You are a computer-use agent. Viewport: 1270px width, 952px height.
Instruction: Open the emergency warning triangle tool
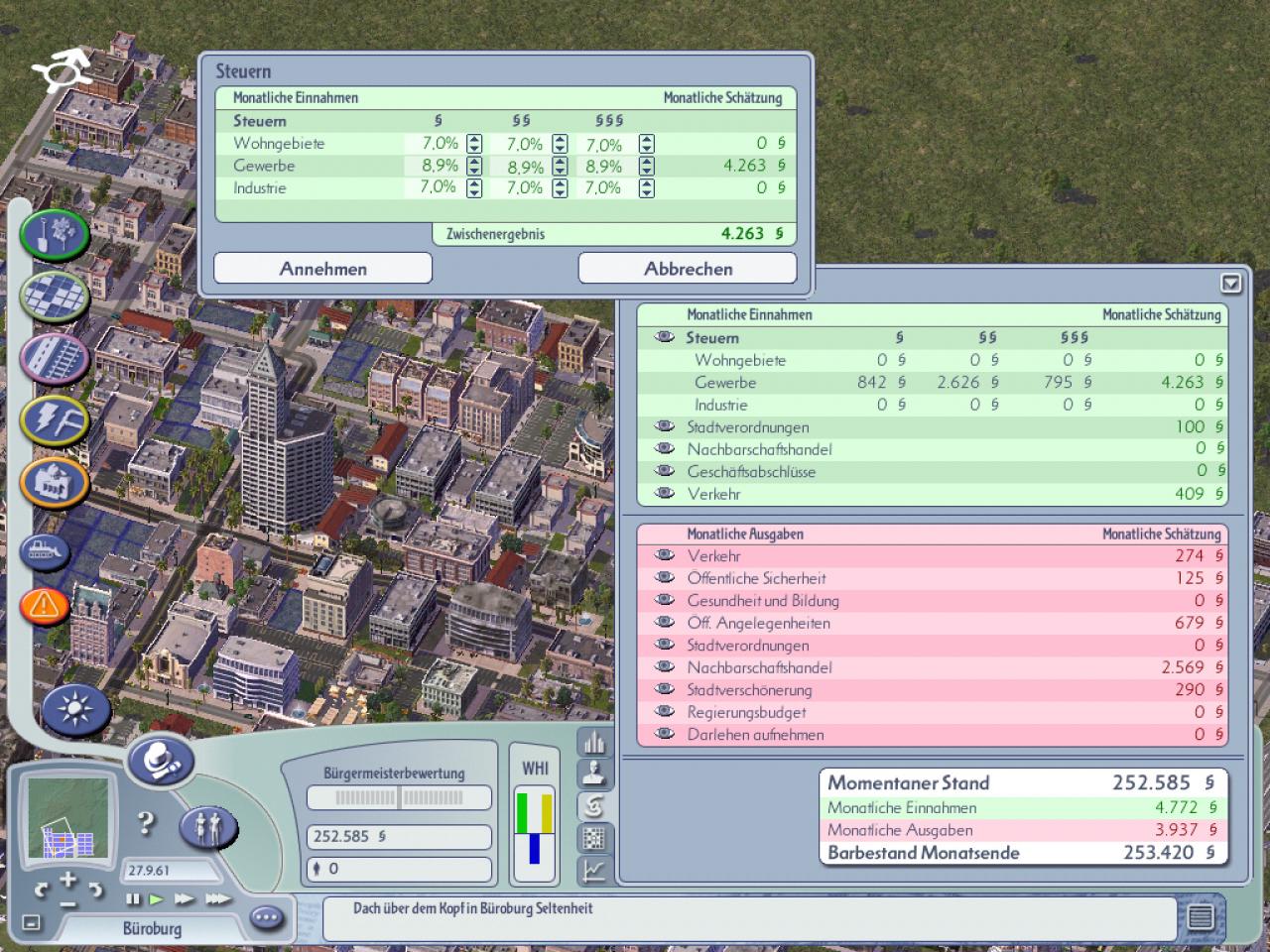(x=44, y=604)
